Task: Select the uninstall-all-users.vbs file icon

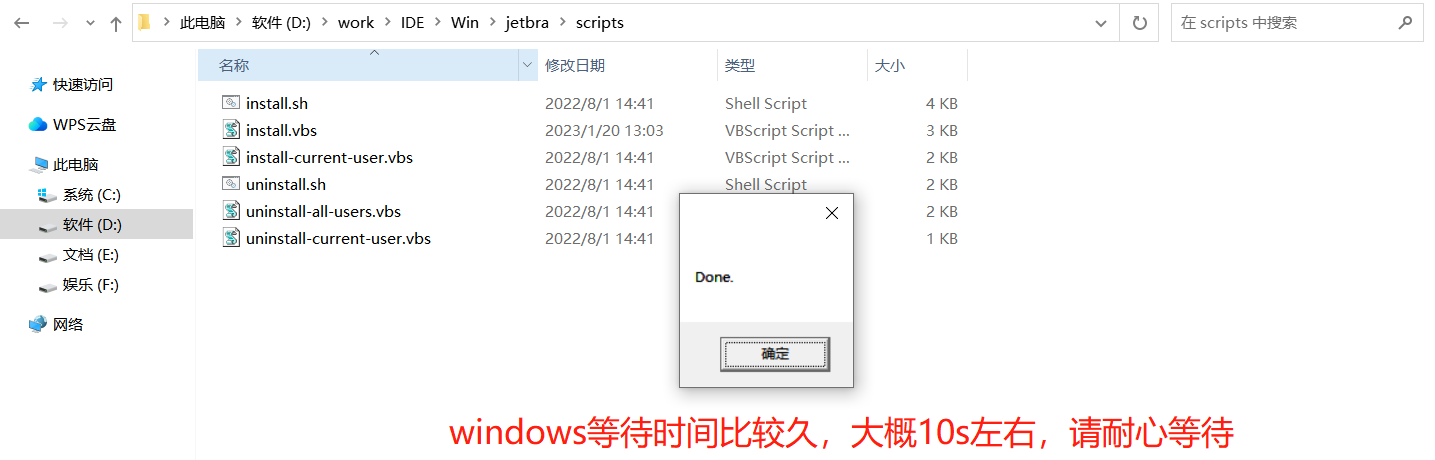Action: 231,211
